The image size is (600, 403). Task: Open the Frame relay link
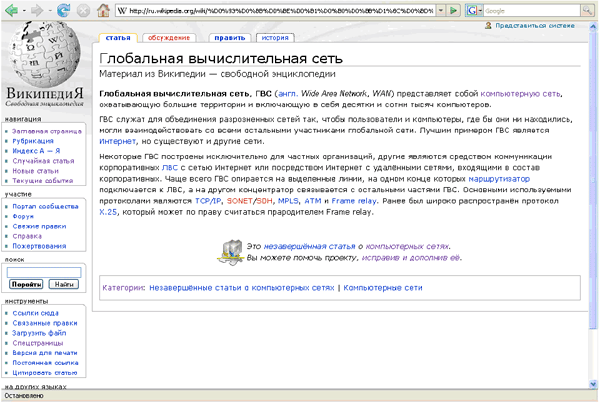click(354, 201)
